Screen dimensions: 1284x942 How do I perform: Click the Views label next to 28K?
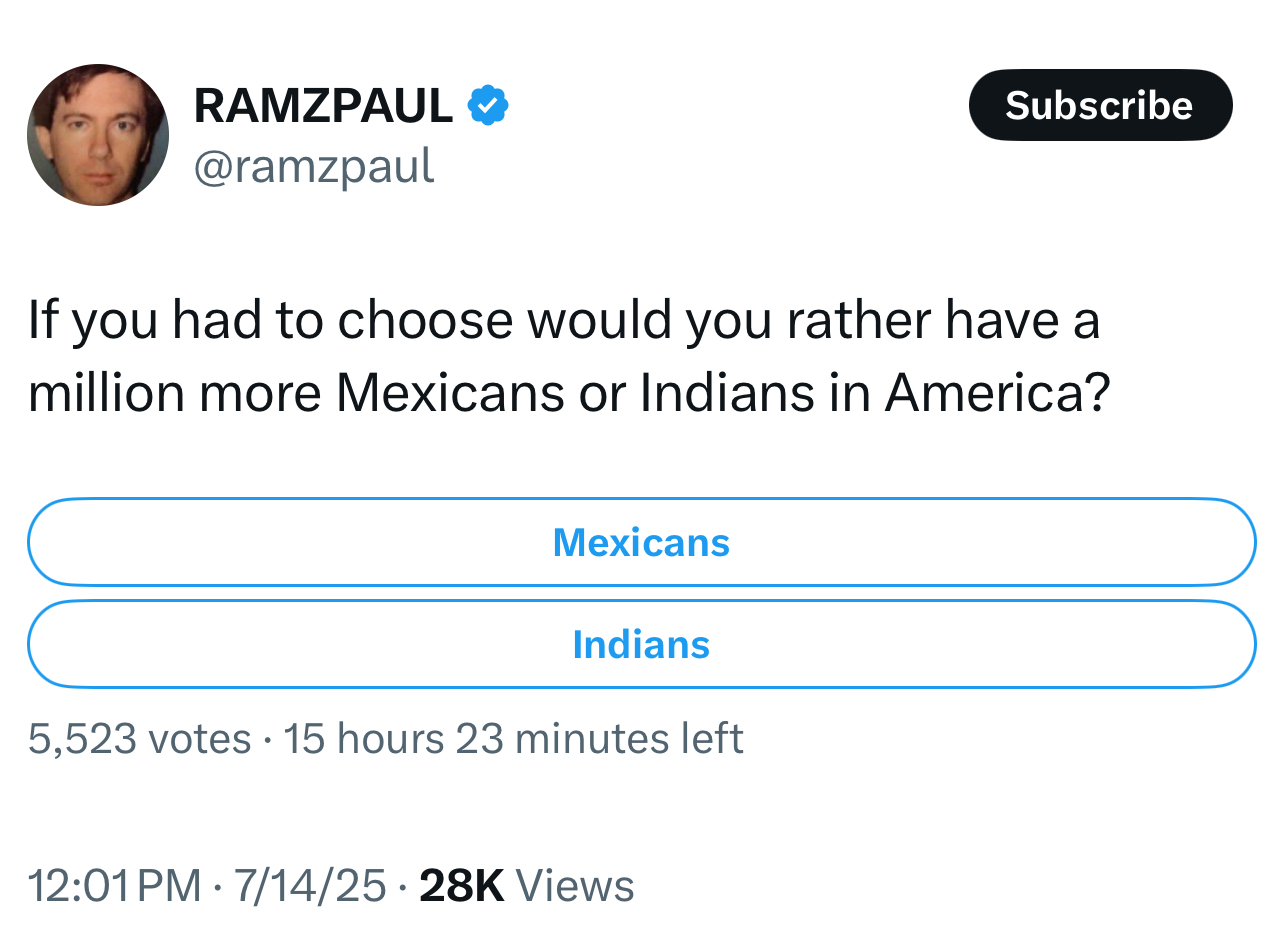pos(575,886)
